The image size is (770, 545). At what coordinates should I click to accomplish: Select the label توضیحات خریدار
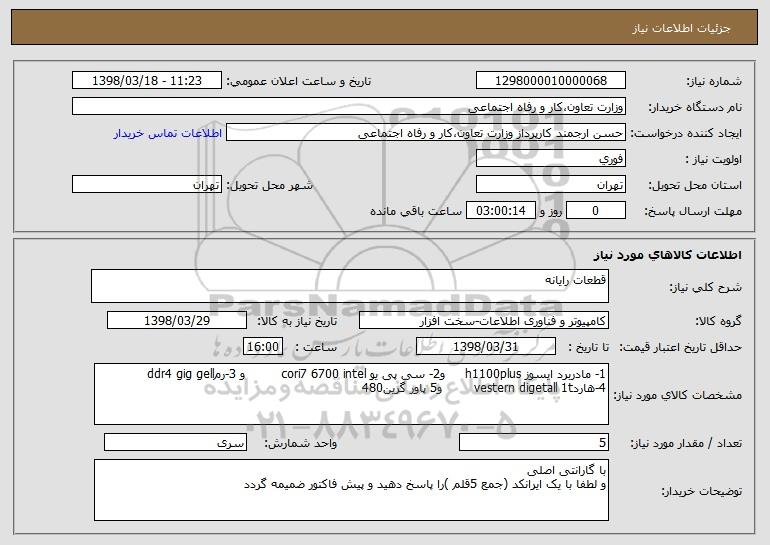pos(701,491)
